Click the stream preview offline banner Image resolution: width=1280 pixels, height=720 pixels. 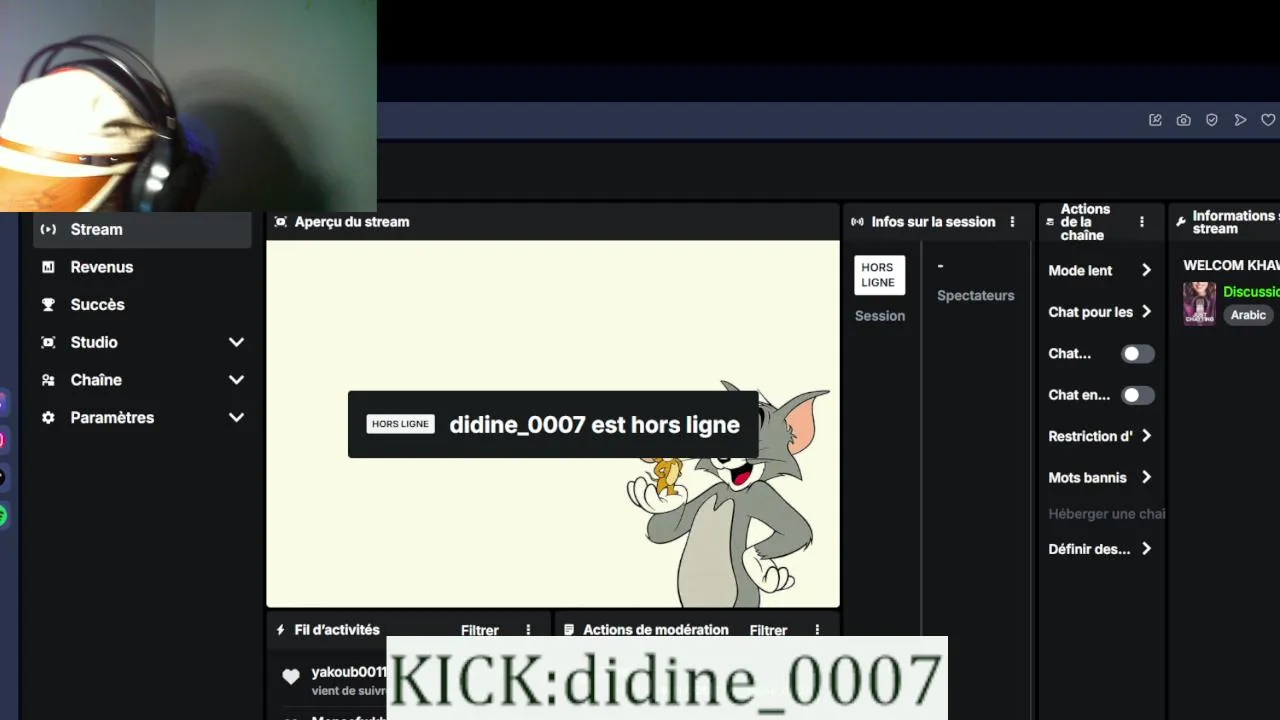[x=553, y=424]
